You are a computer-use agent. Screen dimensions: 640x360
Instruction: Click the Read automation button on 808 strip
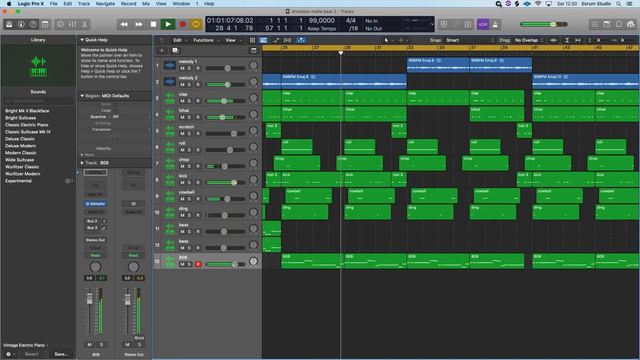(x=96, y=256)
